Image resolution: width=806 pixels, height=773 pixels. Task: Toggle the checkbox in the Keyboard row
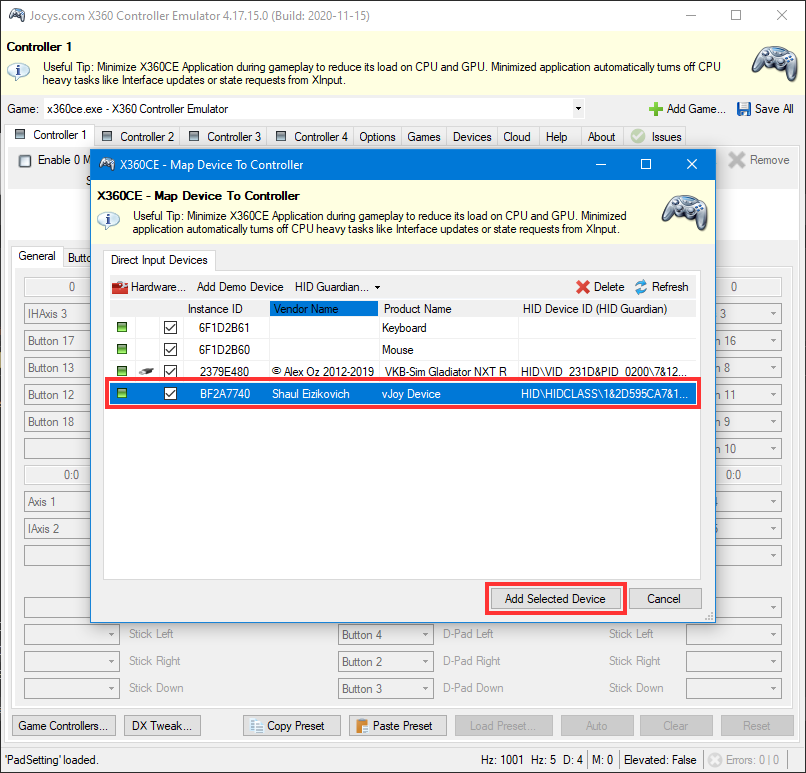[x=170, y=327]
